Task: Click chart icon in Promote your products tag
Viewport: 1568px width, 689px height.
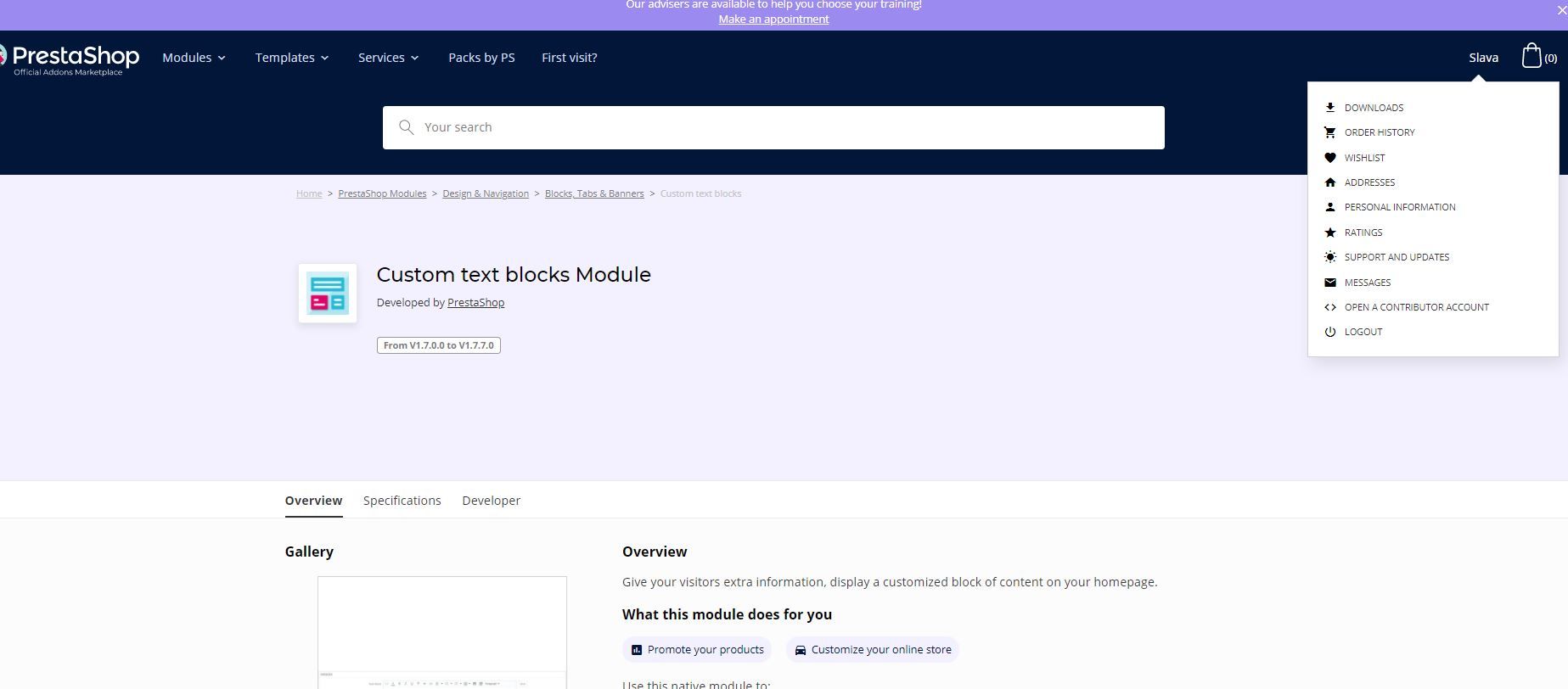Action: tap(637, 650)
